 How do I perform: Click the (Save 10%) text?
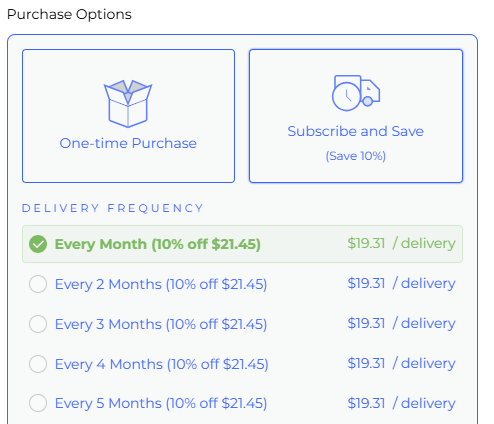pyautogui.click(x=356, y=156)
